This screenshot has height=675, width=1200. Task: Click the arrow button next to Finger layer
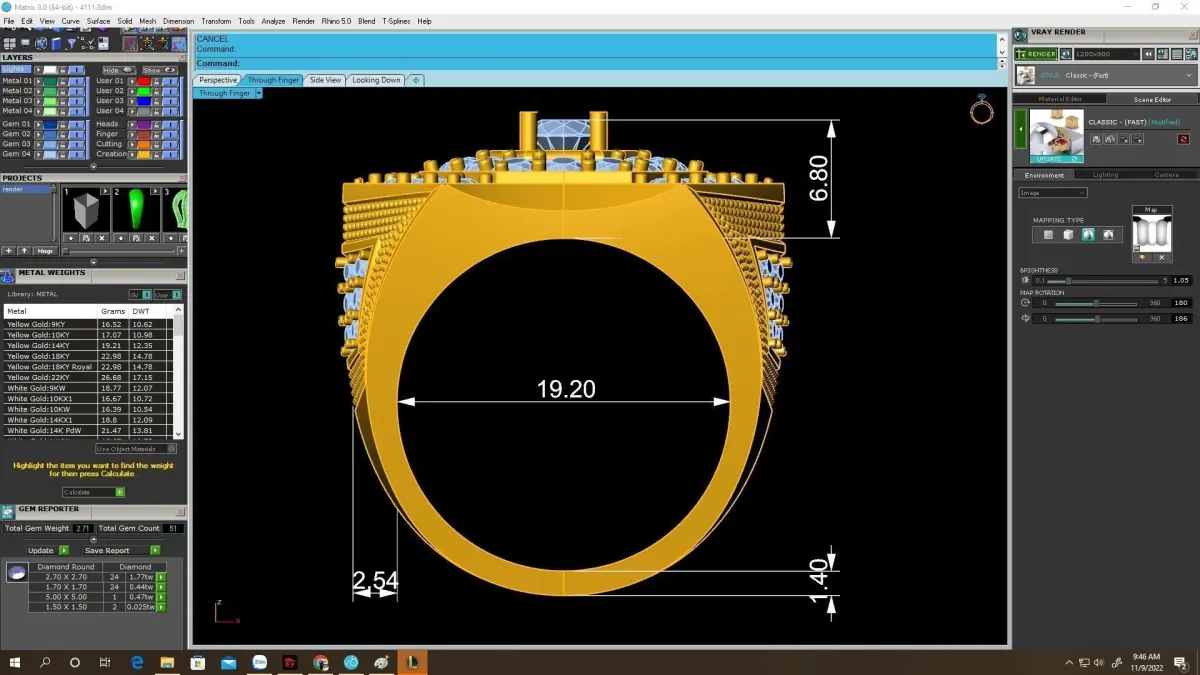click(x=131, y=134)
